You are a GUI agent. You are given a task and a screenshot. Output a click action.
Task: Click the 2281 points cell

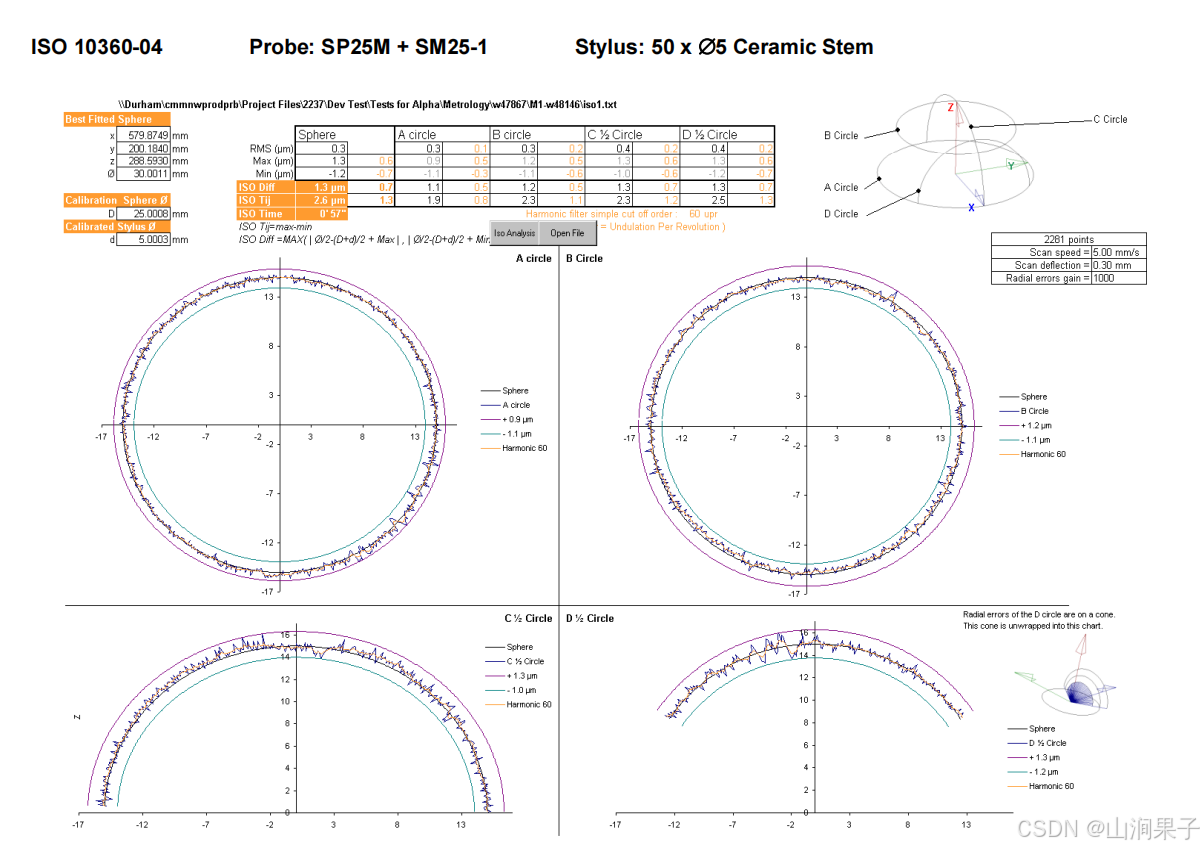coord(1069,240)
